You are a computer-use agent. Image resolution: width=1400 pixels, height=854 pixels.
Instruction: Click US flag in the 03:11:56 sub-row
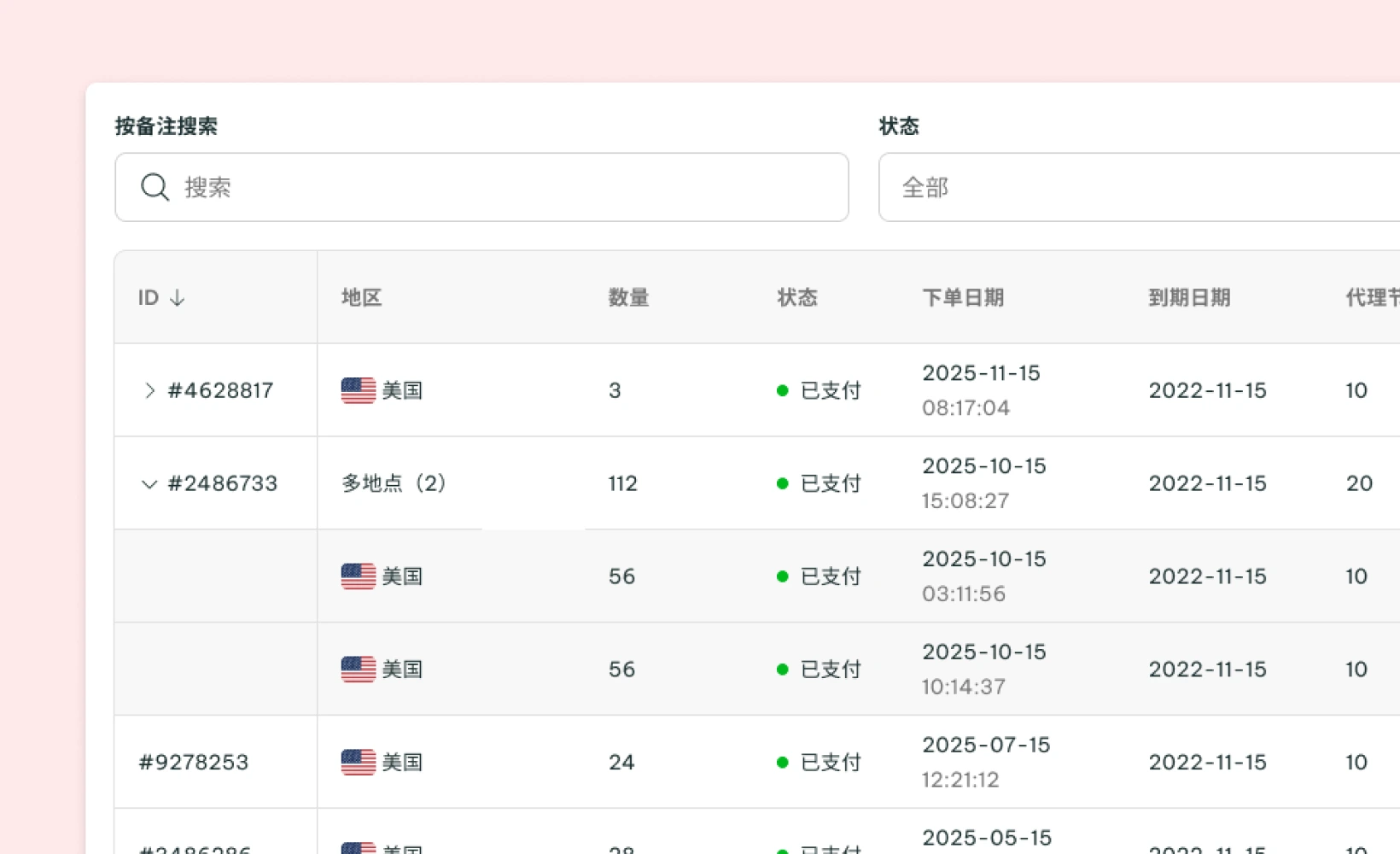click(359, 576)
